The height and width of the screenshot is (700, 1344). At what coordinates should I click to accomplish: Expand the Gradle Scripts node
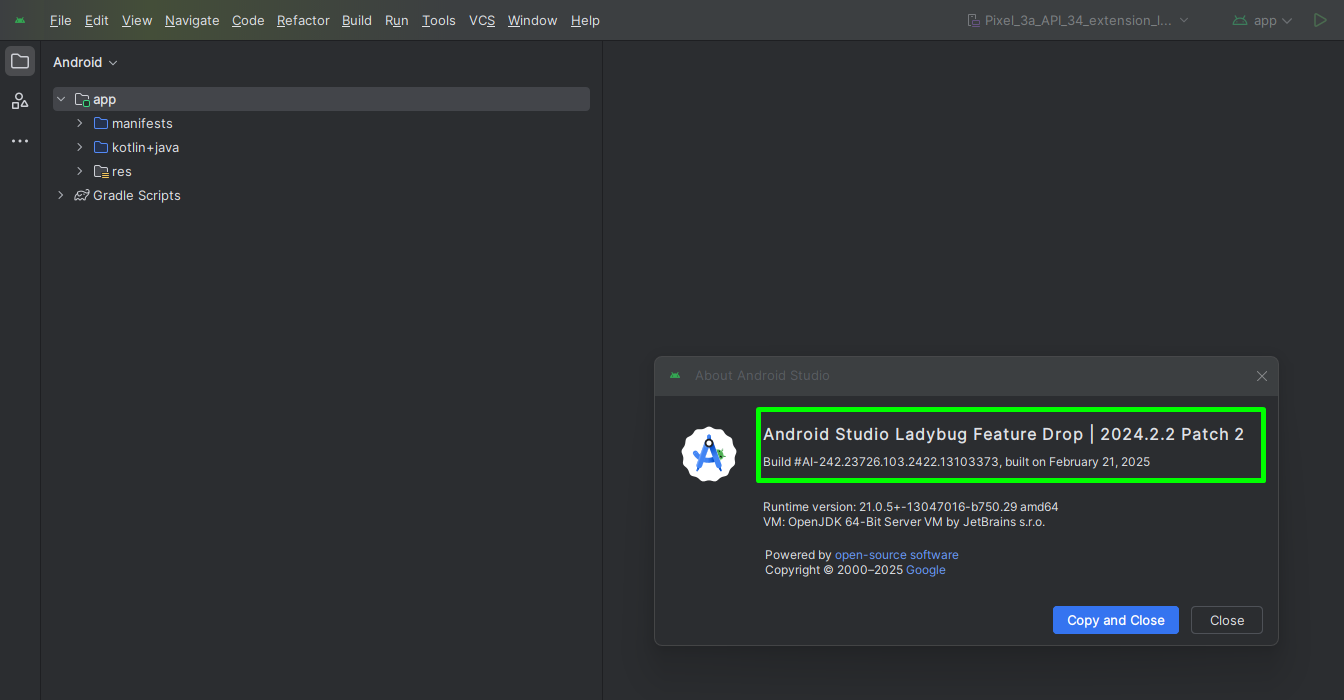[61, 196]
